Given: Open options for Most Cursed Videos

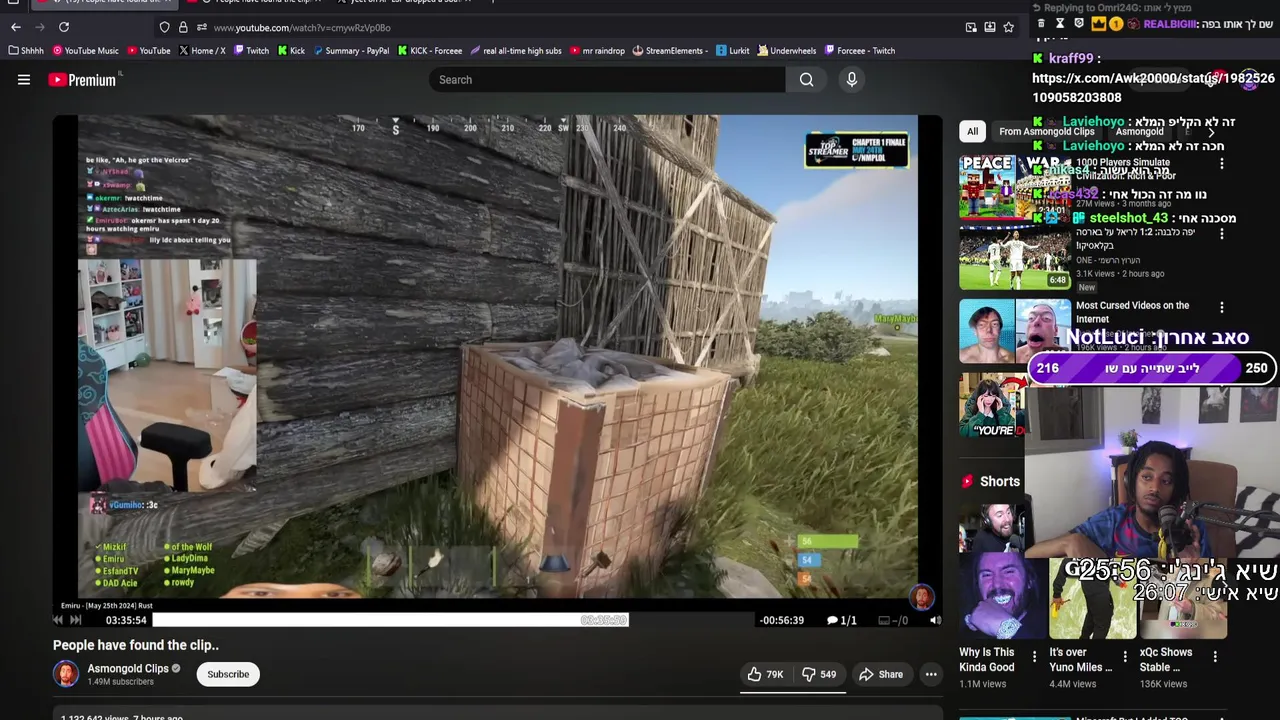Looking at the screenshot, I should [1221, 307].
